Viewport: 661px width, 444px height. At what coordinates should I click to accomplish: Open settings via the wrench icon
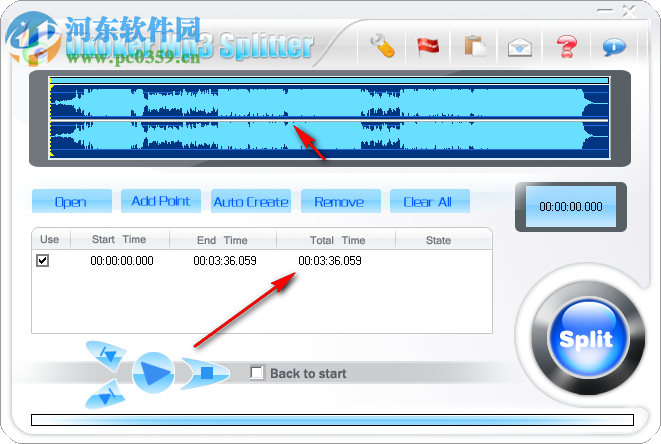(383, 46)
